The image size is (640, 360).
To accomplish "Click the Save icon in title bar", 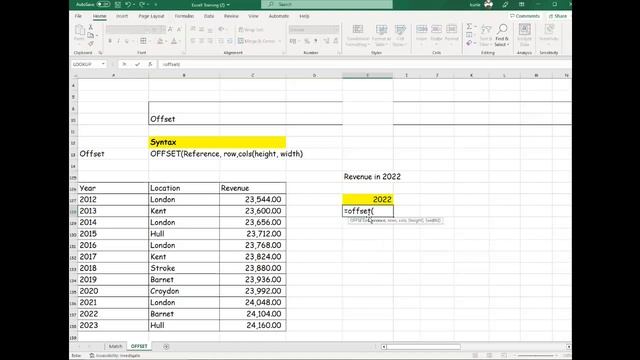I will tap(118, 4).
